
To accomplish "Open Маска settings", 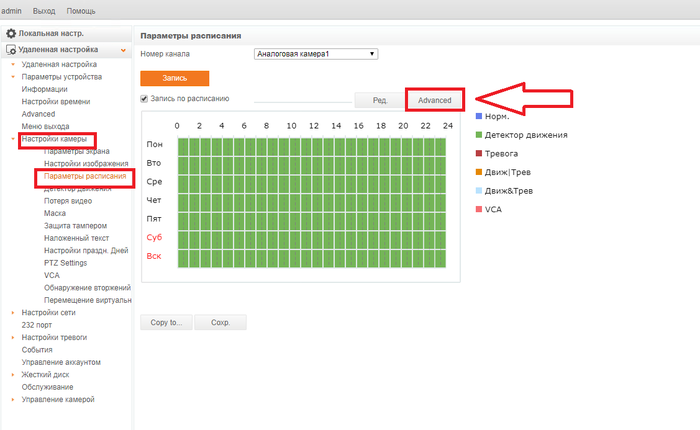I will 55,213.
